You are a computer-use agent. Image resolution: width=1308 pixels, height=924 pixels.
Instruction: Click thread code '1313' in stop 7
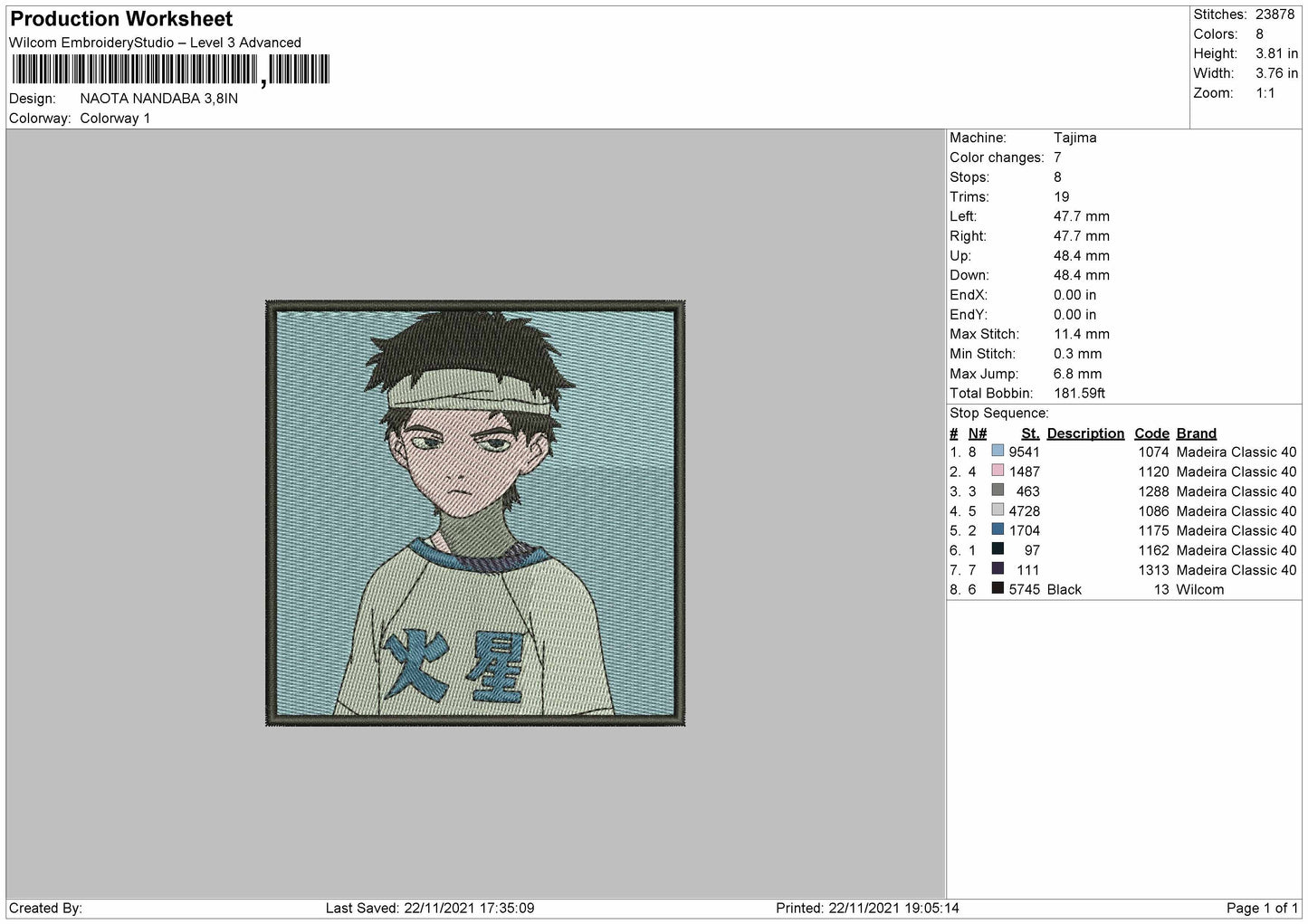1153,571
